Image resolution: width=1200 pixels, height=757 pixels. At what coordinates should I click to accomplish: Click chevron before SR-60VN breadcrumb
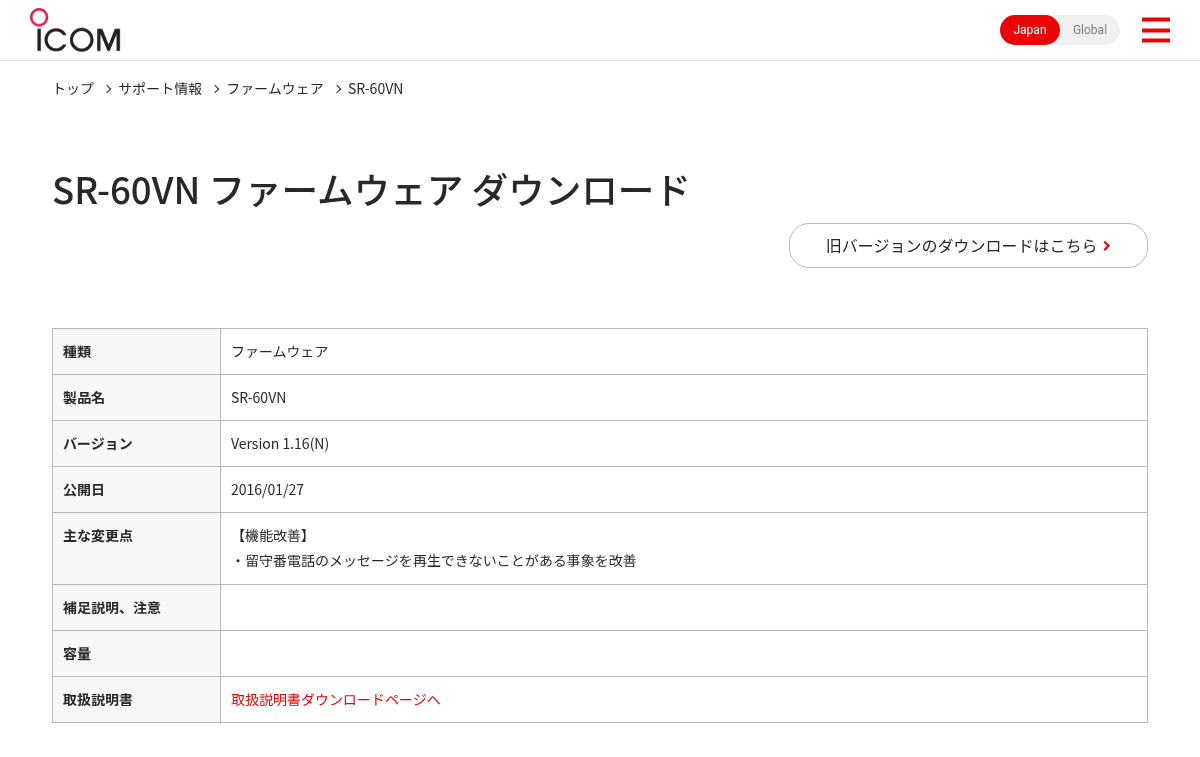338,89
